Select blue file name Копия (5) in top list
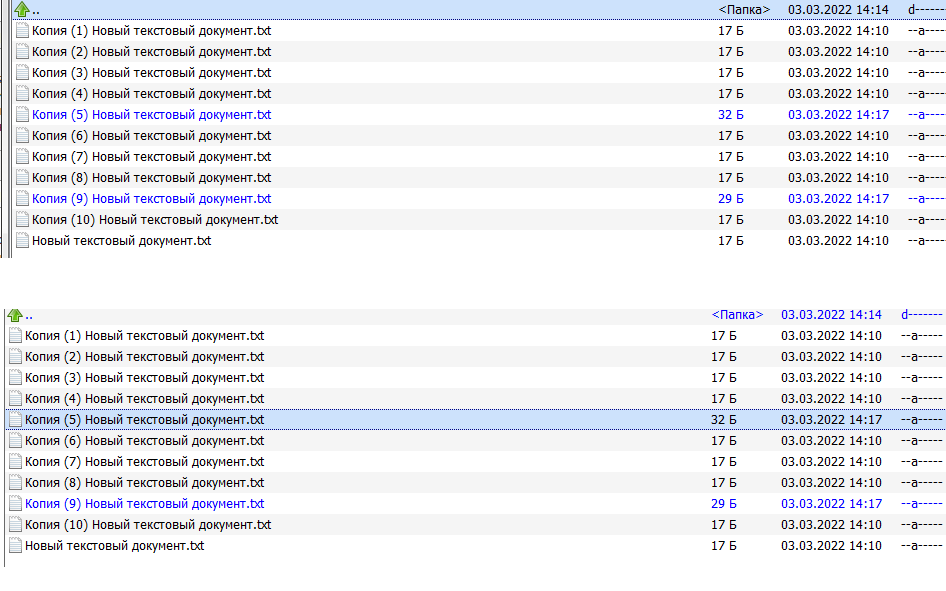The height and width of the screenshot is (591, 946). 151,115
